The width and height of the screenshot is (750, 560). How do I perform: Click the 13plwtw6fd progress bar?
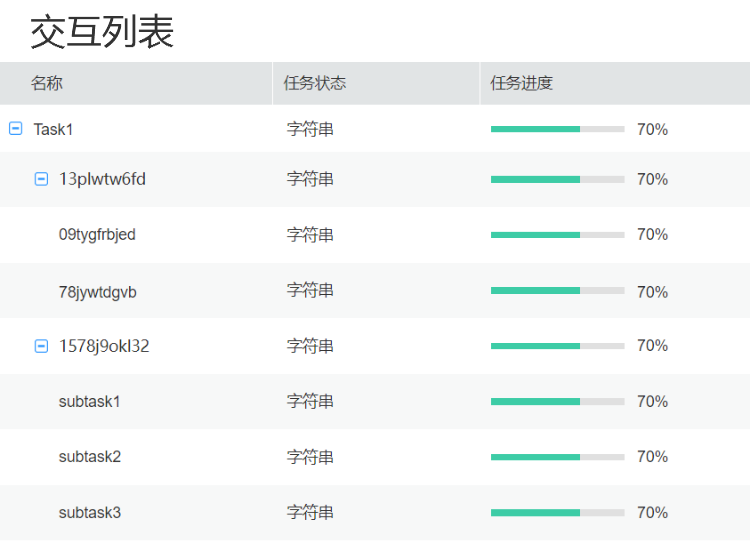[x=558, y=179]
